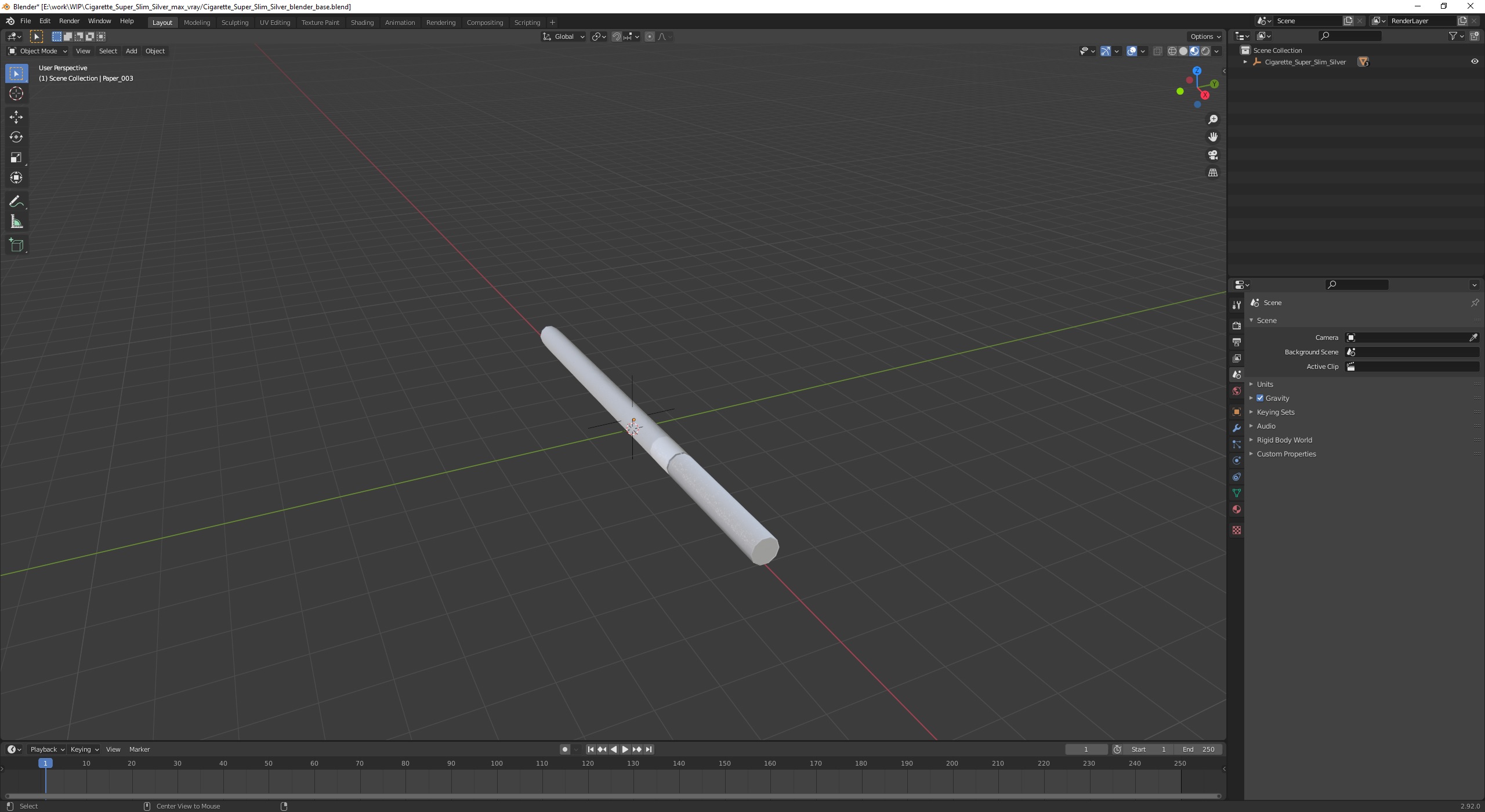Open the Keying dropdown in the timeline

[x=84, y=749]
